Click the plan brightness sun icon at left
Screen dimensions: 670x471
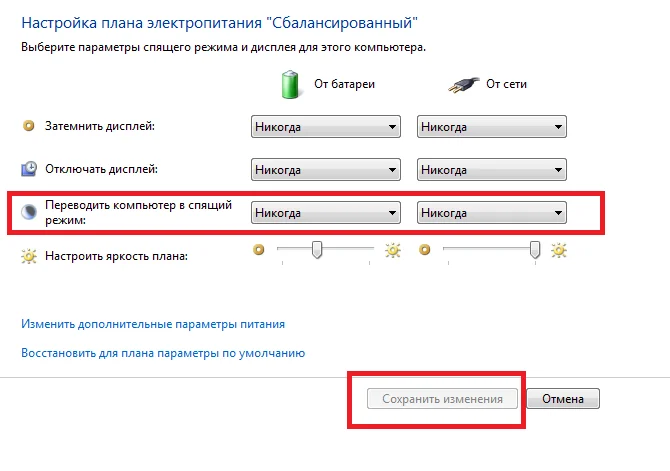coord(28,256)
